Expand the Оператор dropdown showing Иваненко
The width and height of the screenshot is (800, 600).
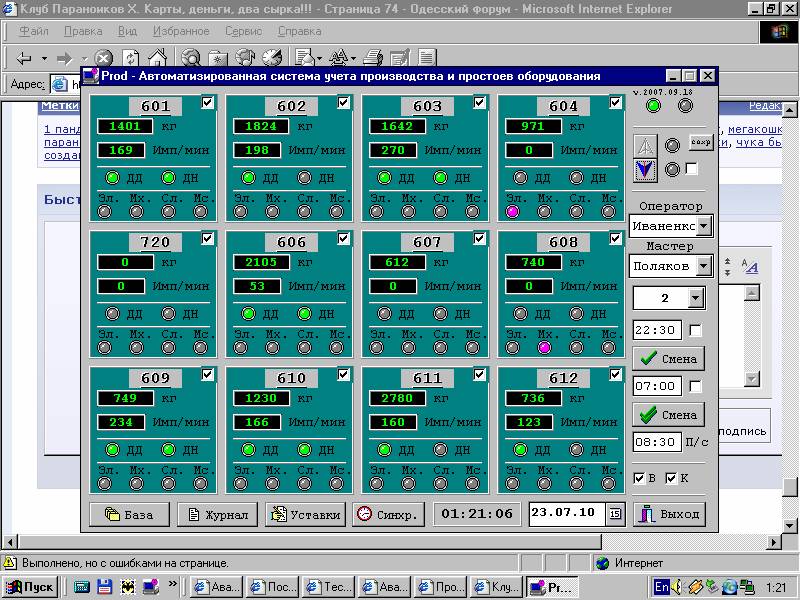click(704, 226)
